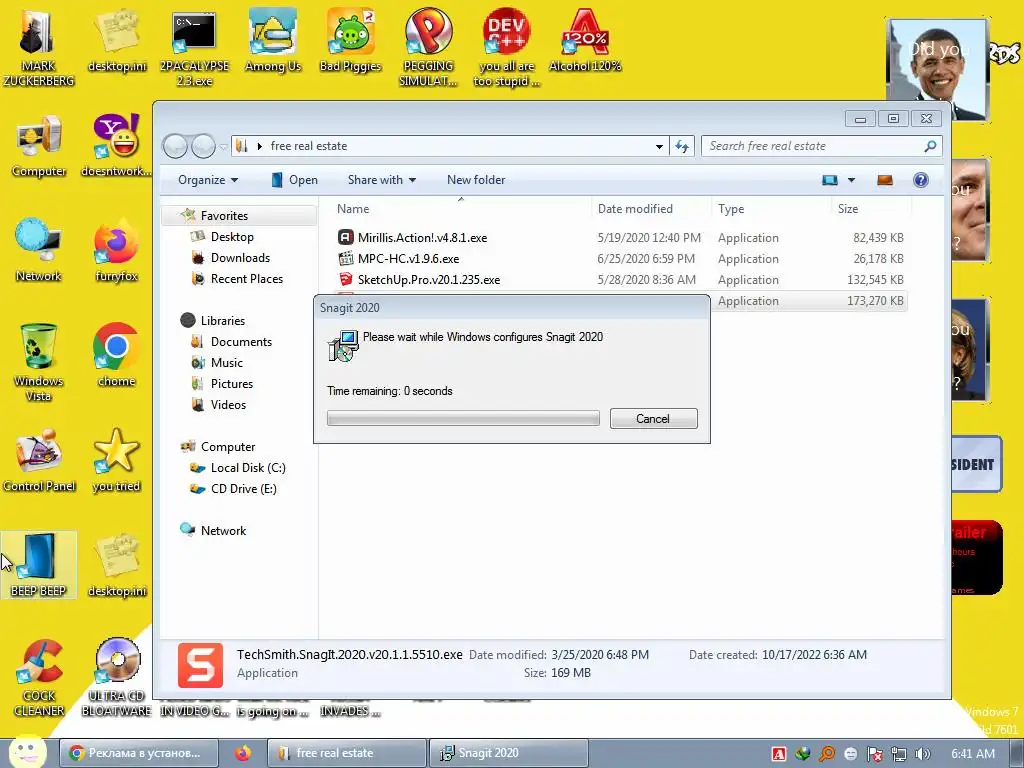Toggle the preview pane icon in Explorer
The height and width of the screenshot is (768, 1024).
point(885,180)
